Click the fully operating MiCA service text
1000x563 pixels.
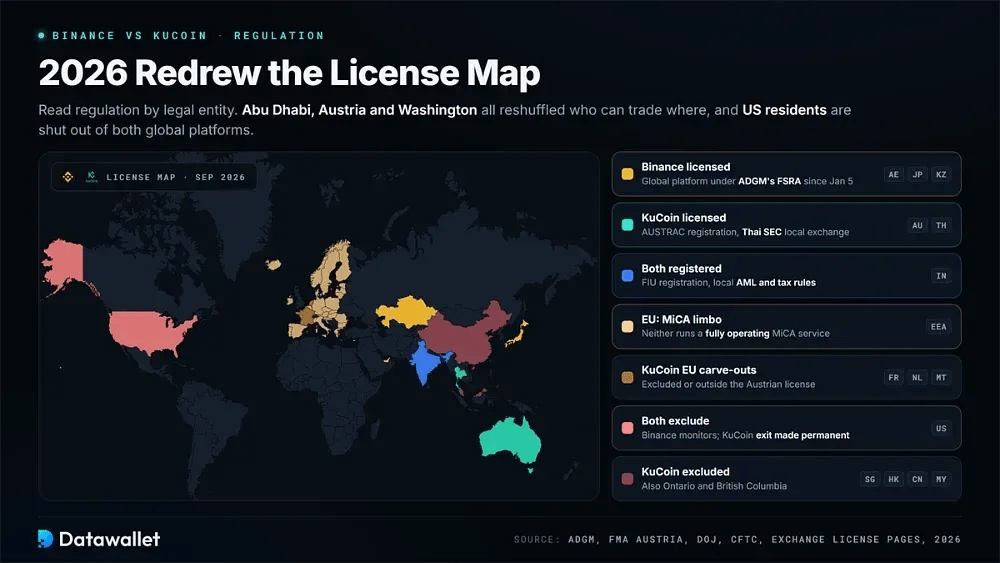point(735,333)
